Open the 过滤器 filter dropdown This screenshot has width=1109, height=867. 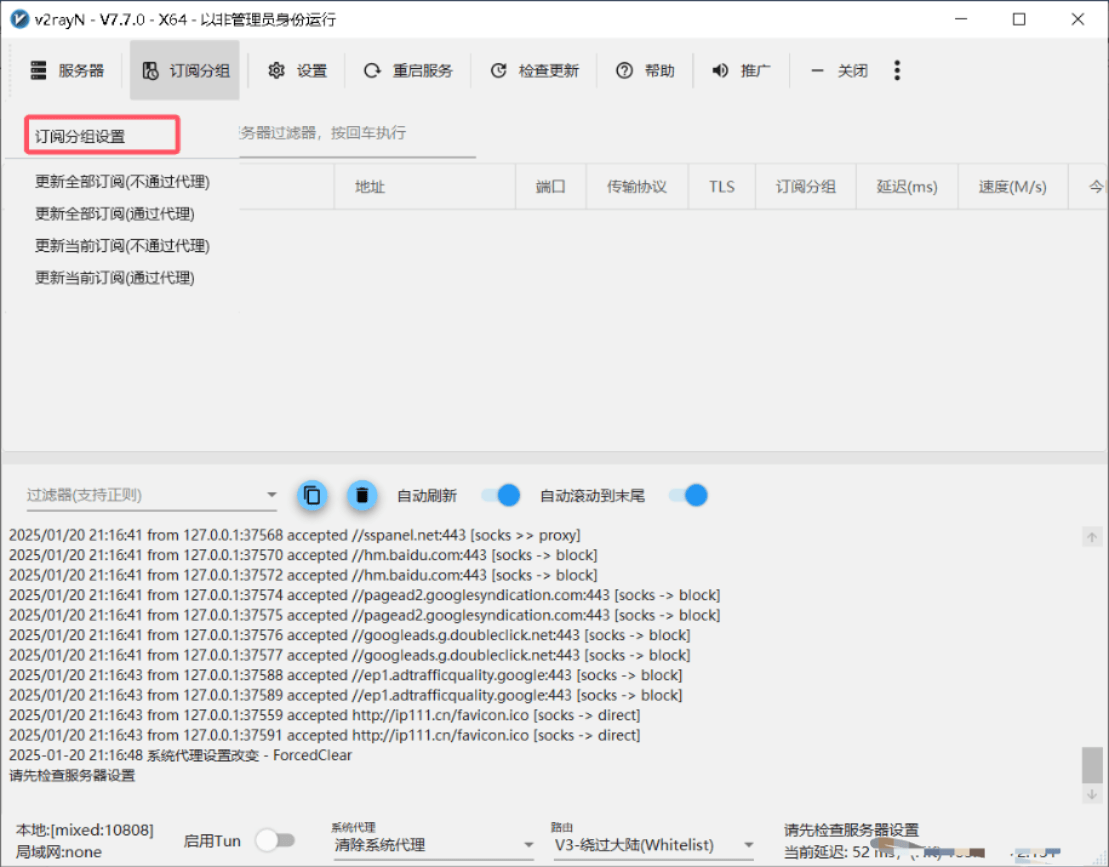[x=270, y=494]
